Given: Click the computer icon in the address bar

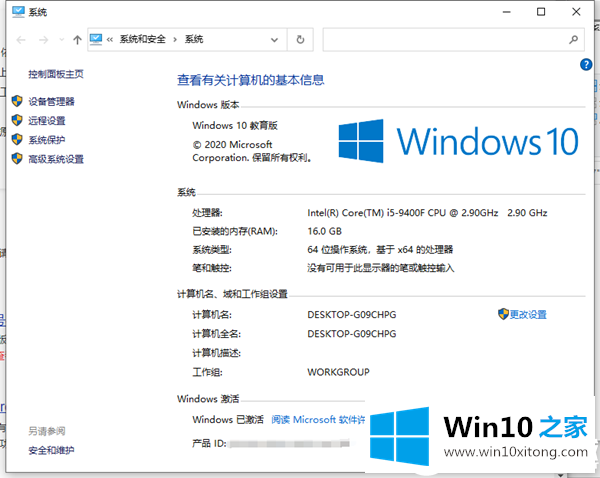Looking at the screenshot, I should (96, 39).
